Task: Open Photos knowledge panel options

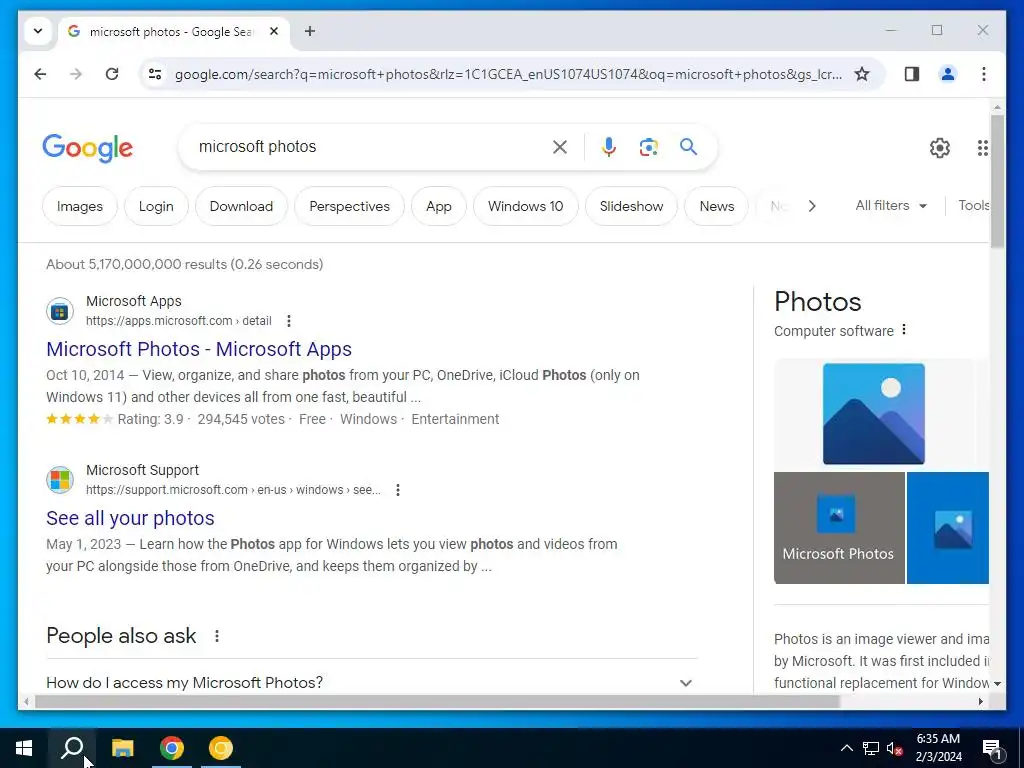Action: click(x=904, y=330)
